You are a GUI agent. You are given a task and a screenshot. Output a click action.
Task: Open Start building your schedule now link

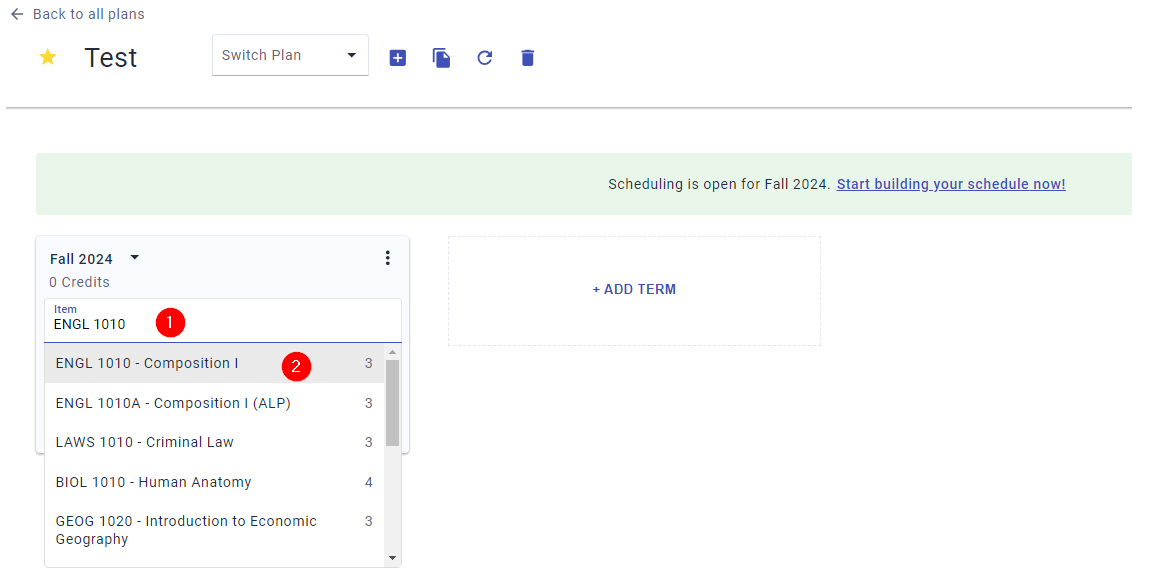(x=950, y=184)
